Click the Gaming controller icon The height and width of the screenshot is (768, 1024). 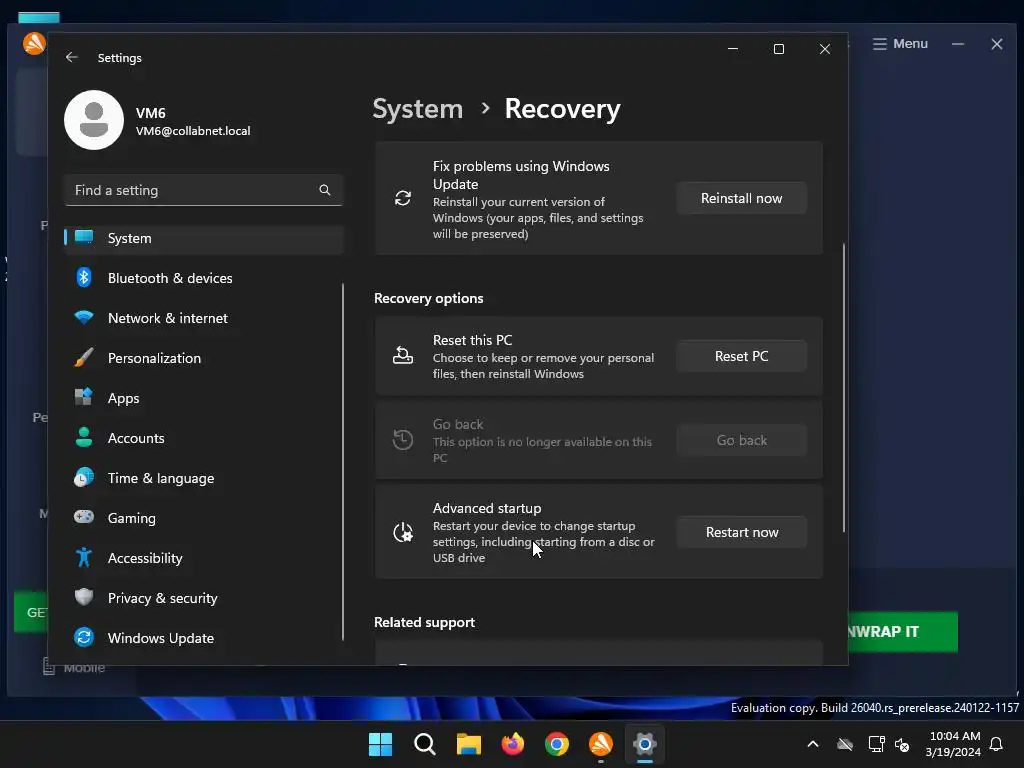(84, 517)
